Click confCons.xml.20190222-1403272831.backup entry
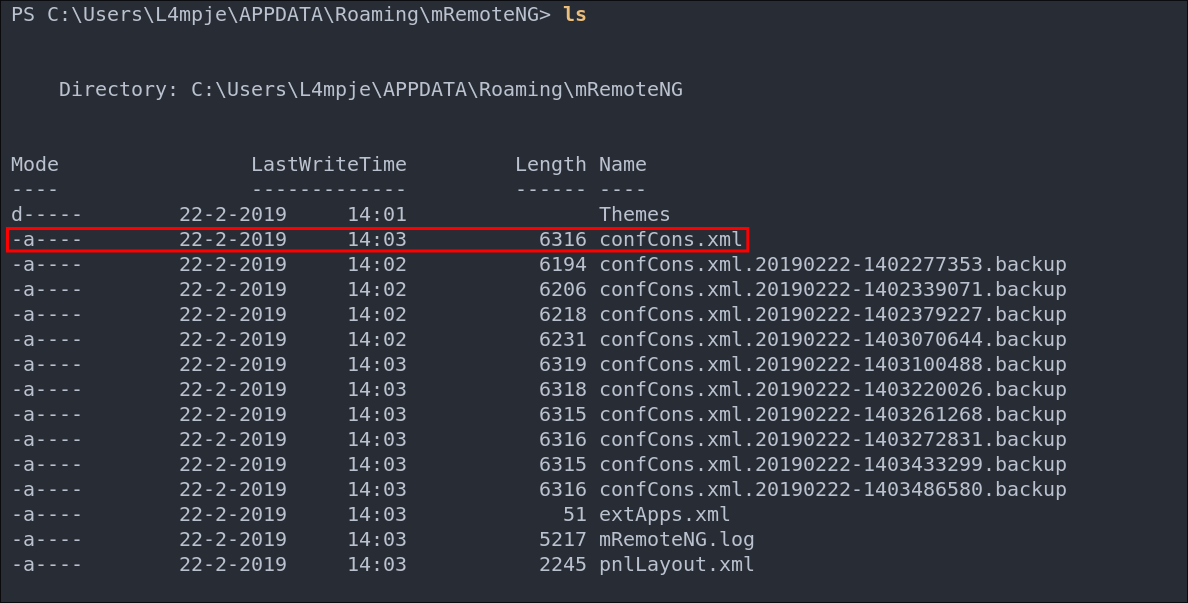The height and width of the screenshot is (603, 1188). (x=833, y=439)
